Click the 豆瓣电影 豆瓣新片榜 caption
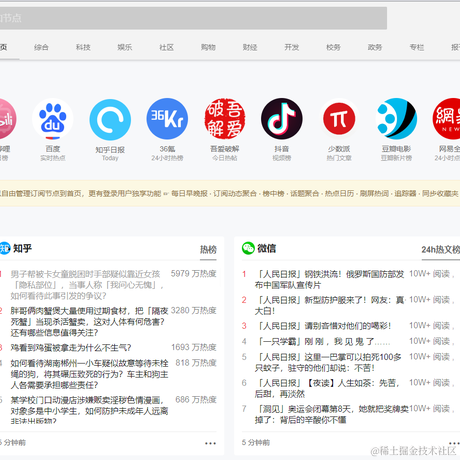The image size is (460, 460). [x=396, y=158]
